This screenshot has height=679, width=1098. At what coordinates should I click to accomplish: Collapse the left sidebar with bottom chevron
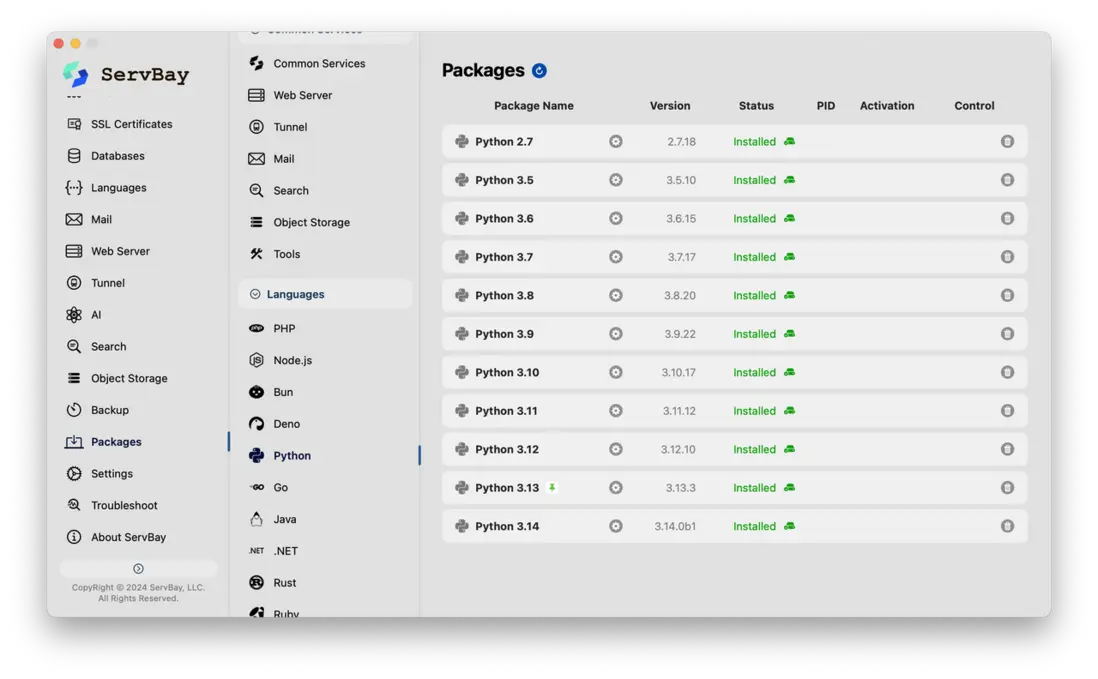pyautogui.click(x=138, y=569)
